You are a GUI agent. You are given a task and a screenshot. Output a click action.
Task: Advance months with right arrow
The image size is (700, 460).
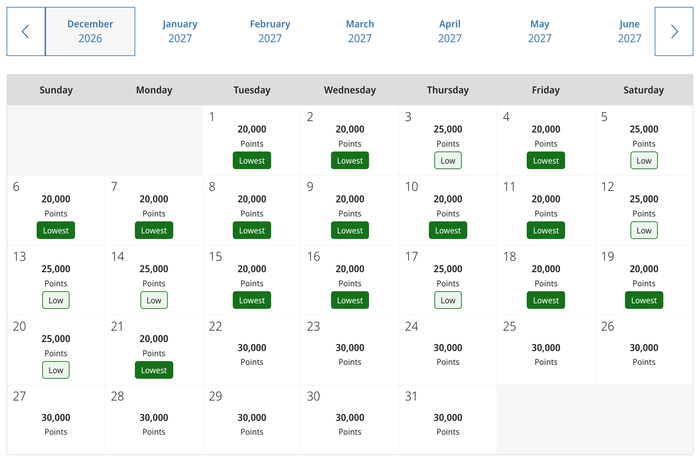(674, 31)
